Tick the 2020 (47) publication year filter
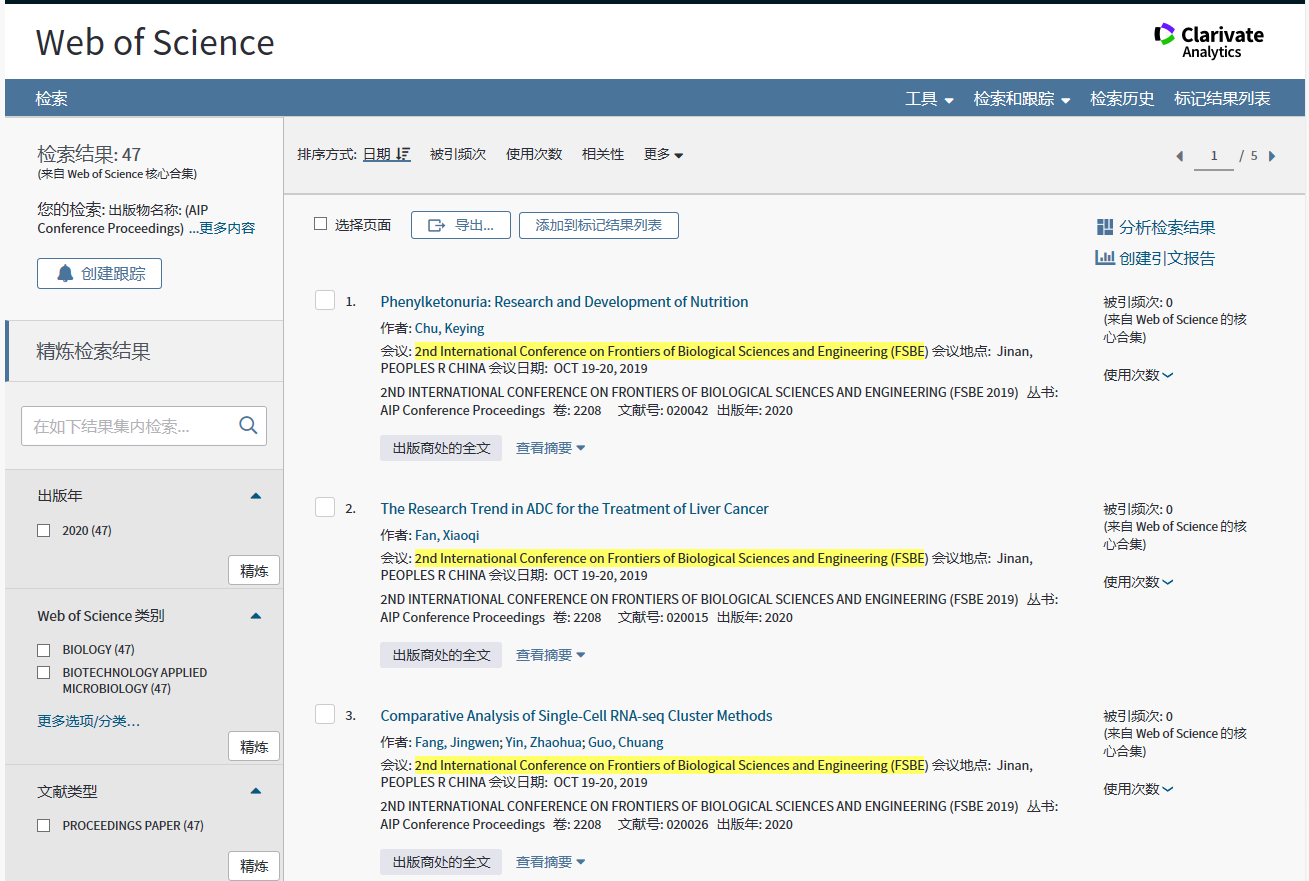Screen dimensions: 1309x881 [44, 531]
